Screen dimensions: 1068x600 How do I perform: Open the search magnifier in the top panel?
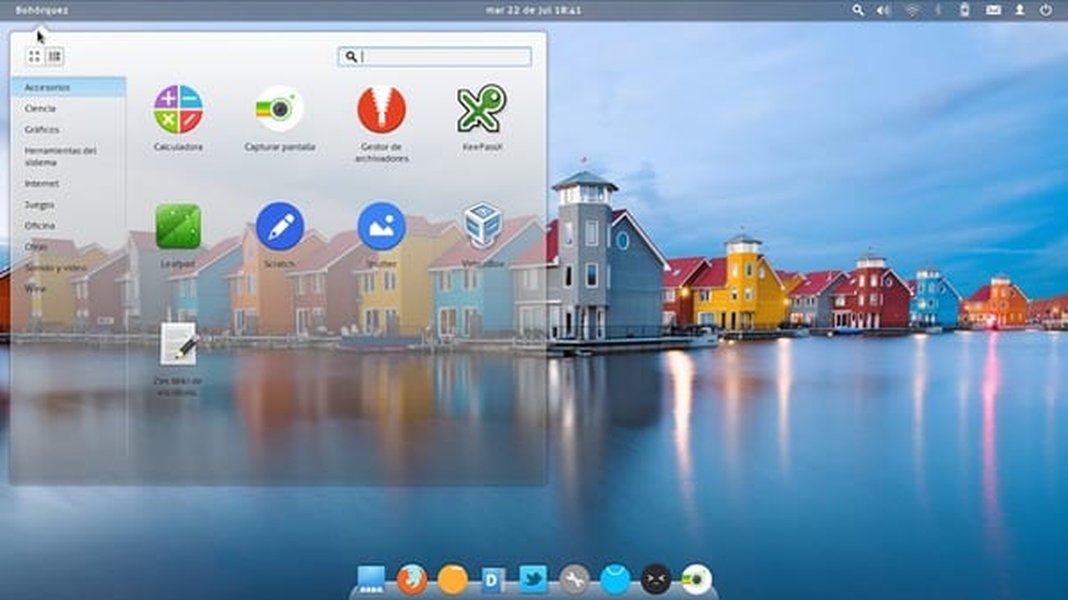[857, 10]
